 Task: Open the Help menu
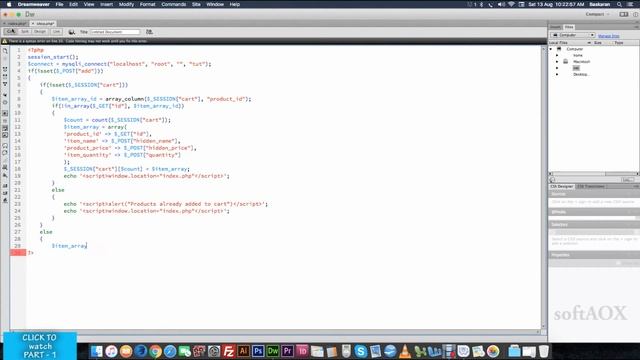(x=235, y=4)
